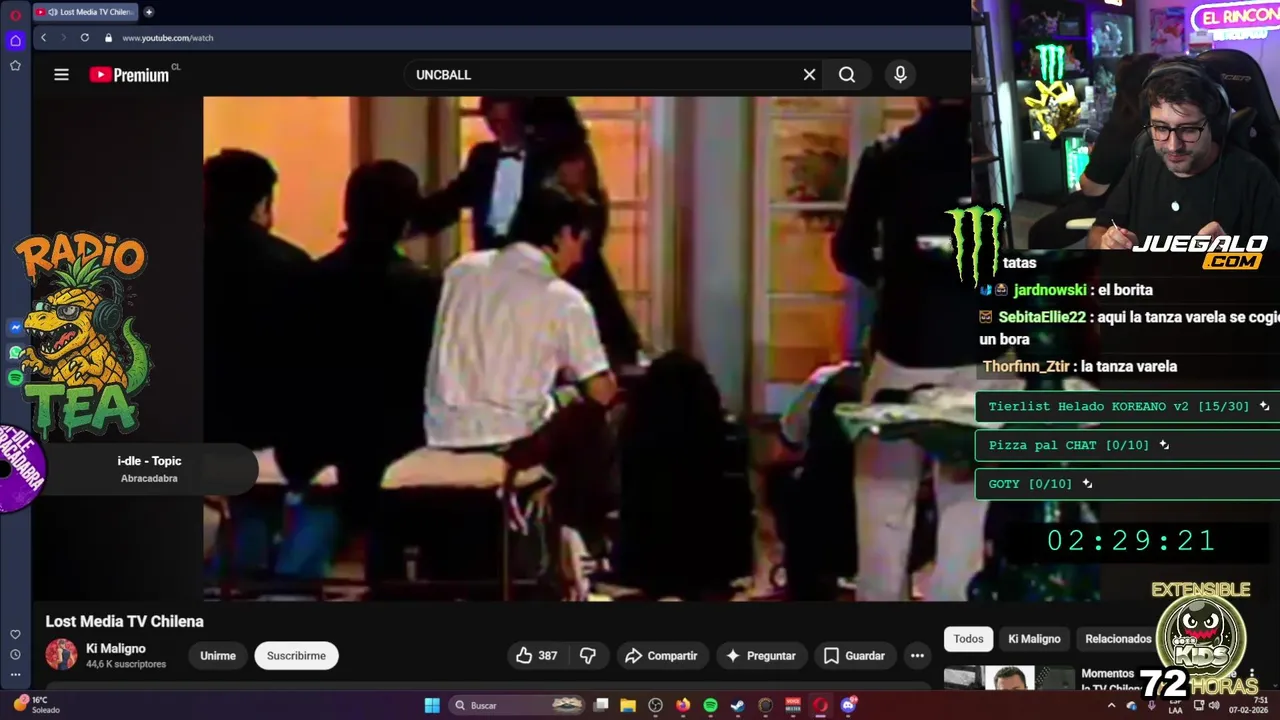
Task: Open weather widget 16°C Soleado
Action: [x=38, y=705]
